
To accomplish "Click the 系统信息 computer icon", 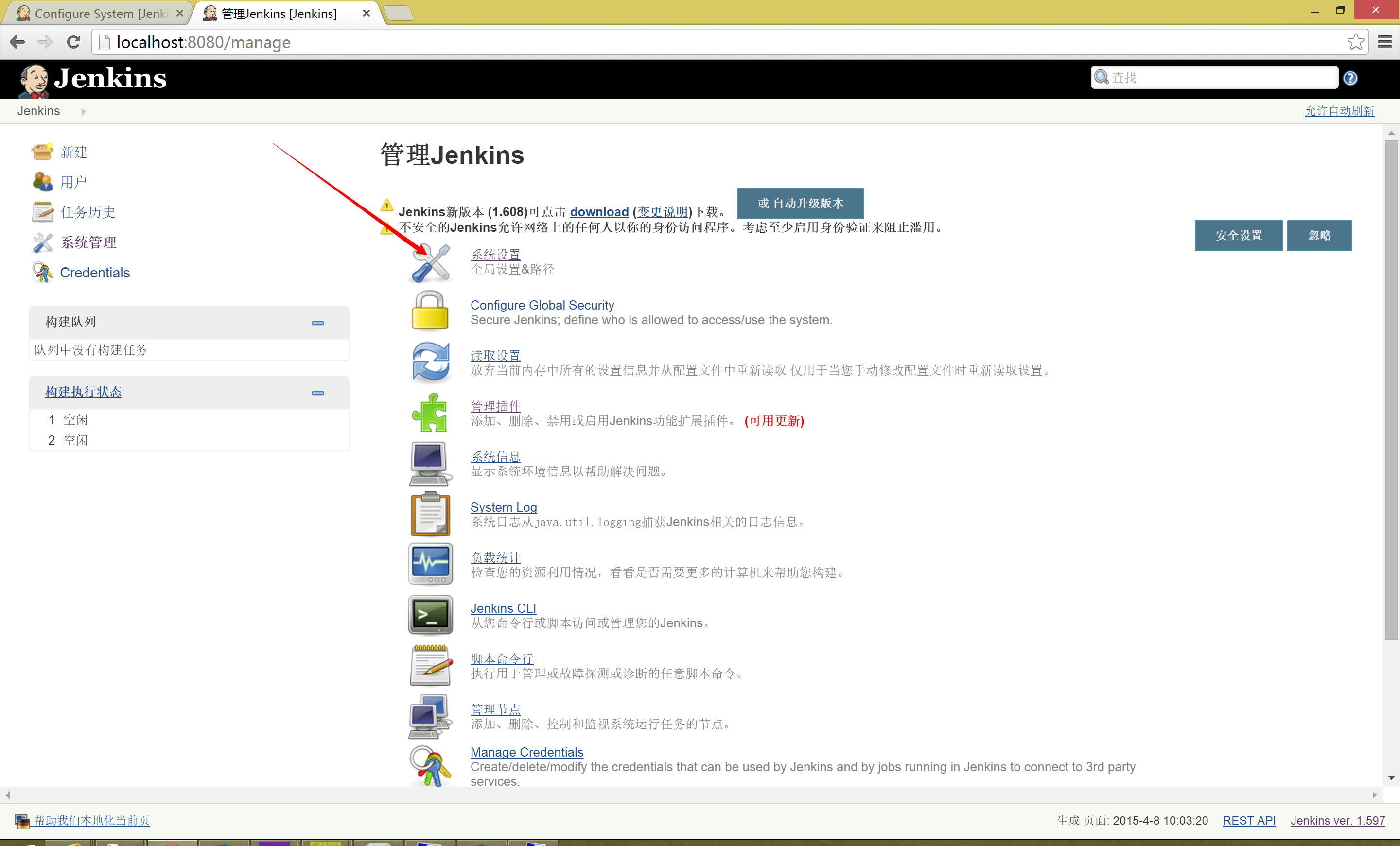I will pos(430,463).
